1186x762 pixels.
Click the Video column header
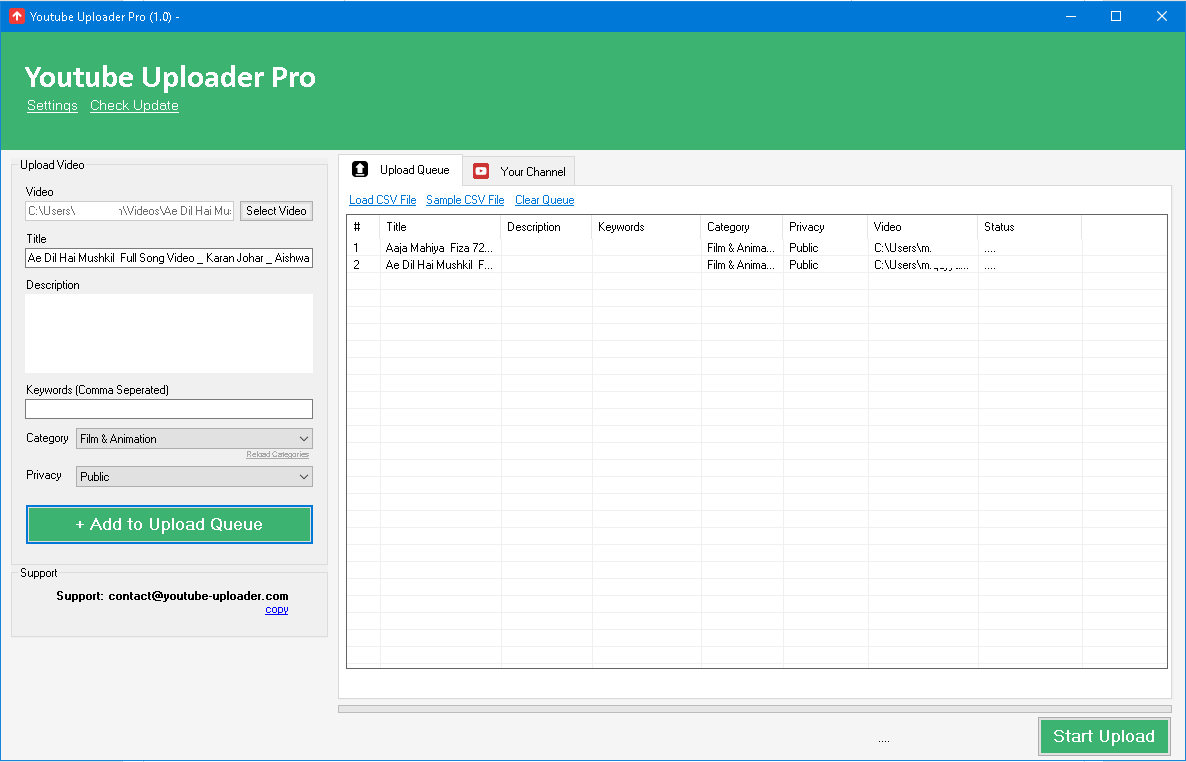pos(923,227)
